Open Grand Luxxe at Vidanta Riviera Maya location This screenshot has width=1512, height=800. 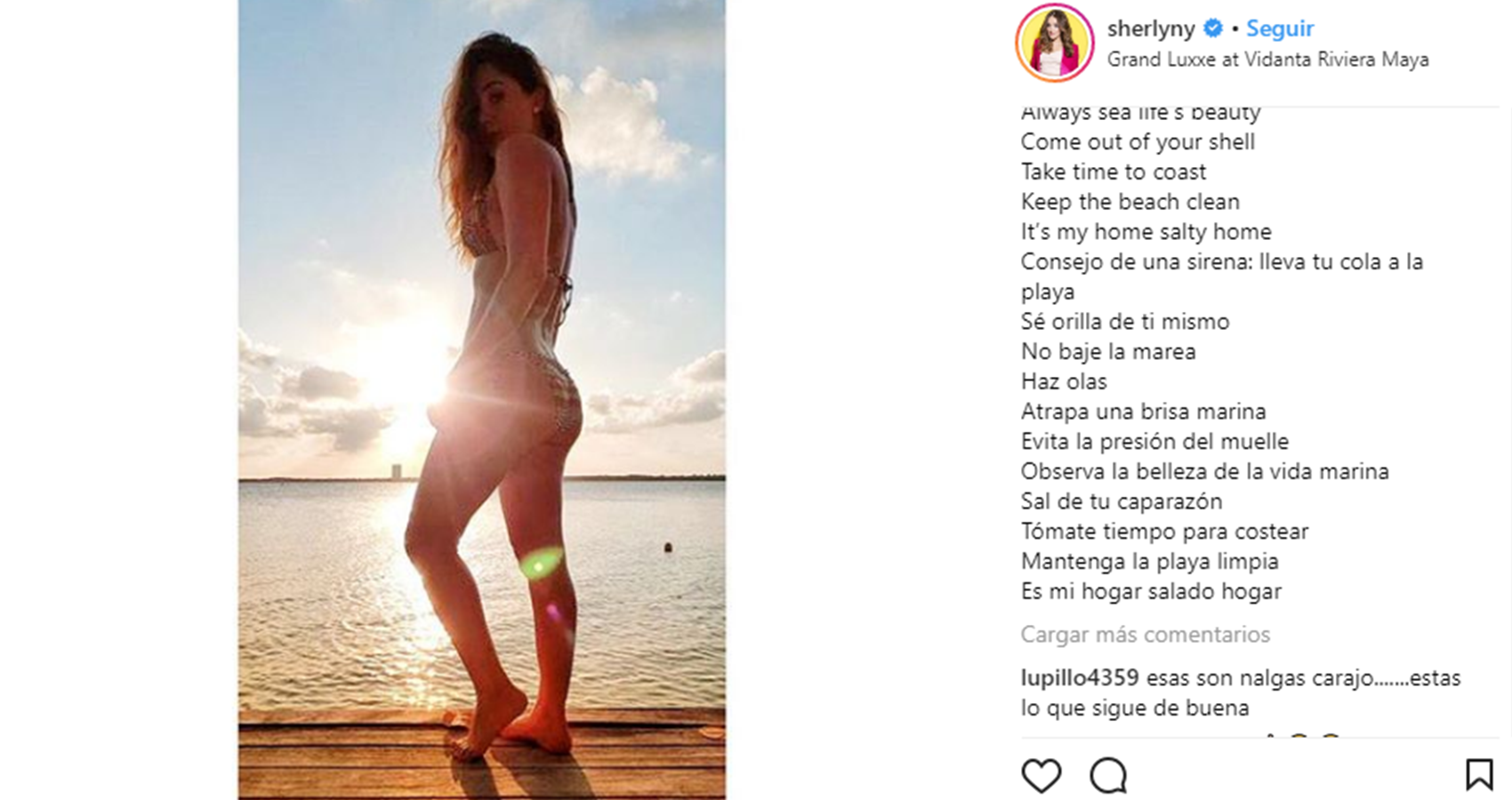pyautogui.click(x=1267, y=60)
